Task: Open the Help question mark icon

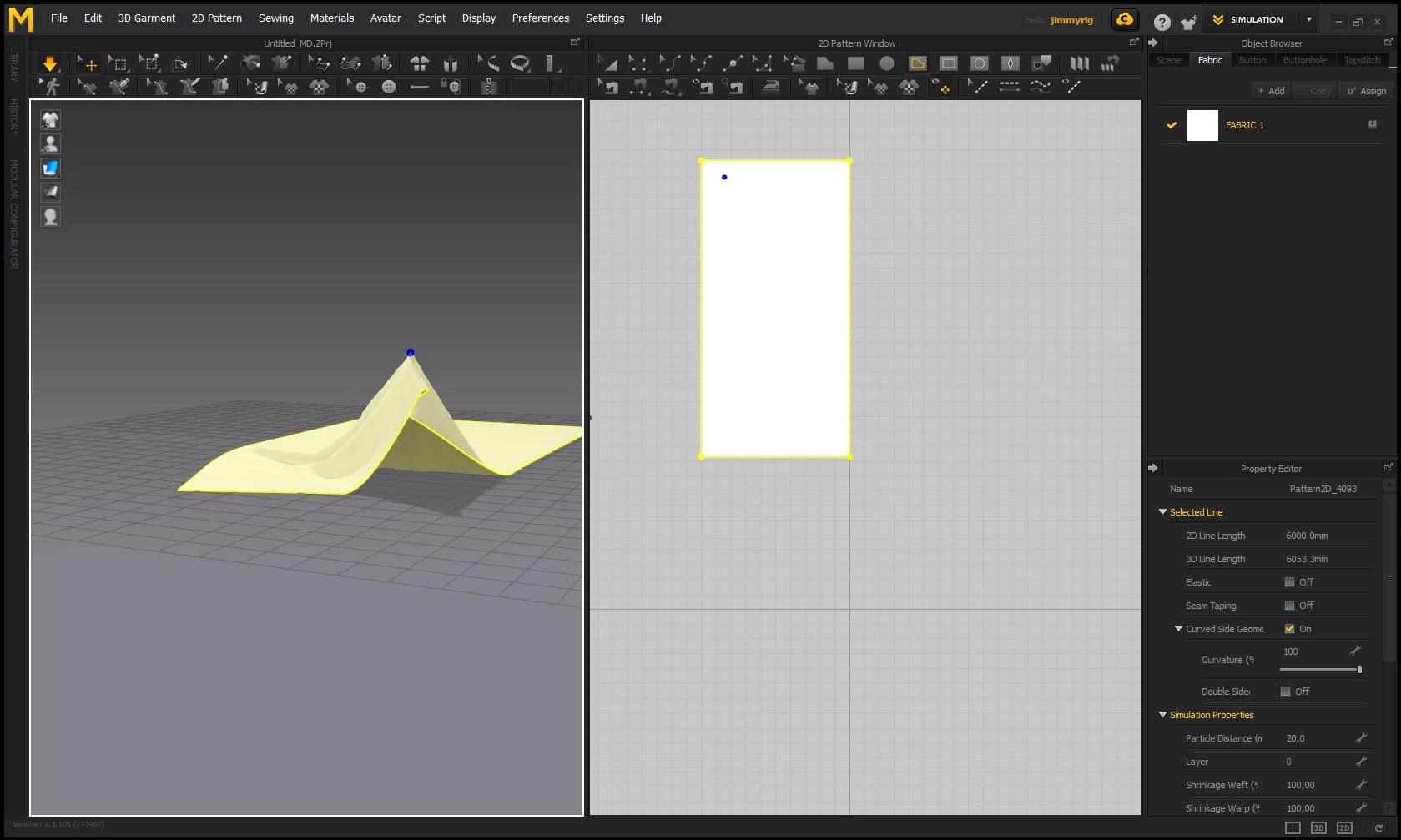Action: point(1162,22)
